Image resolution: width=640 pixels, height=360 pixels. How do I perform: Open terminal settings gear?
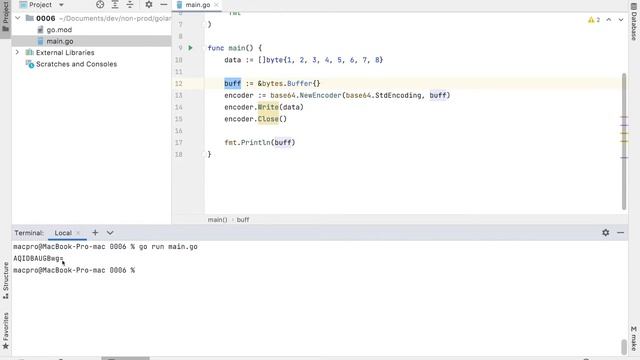(x=606, y=233)
